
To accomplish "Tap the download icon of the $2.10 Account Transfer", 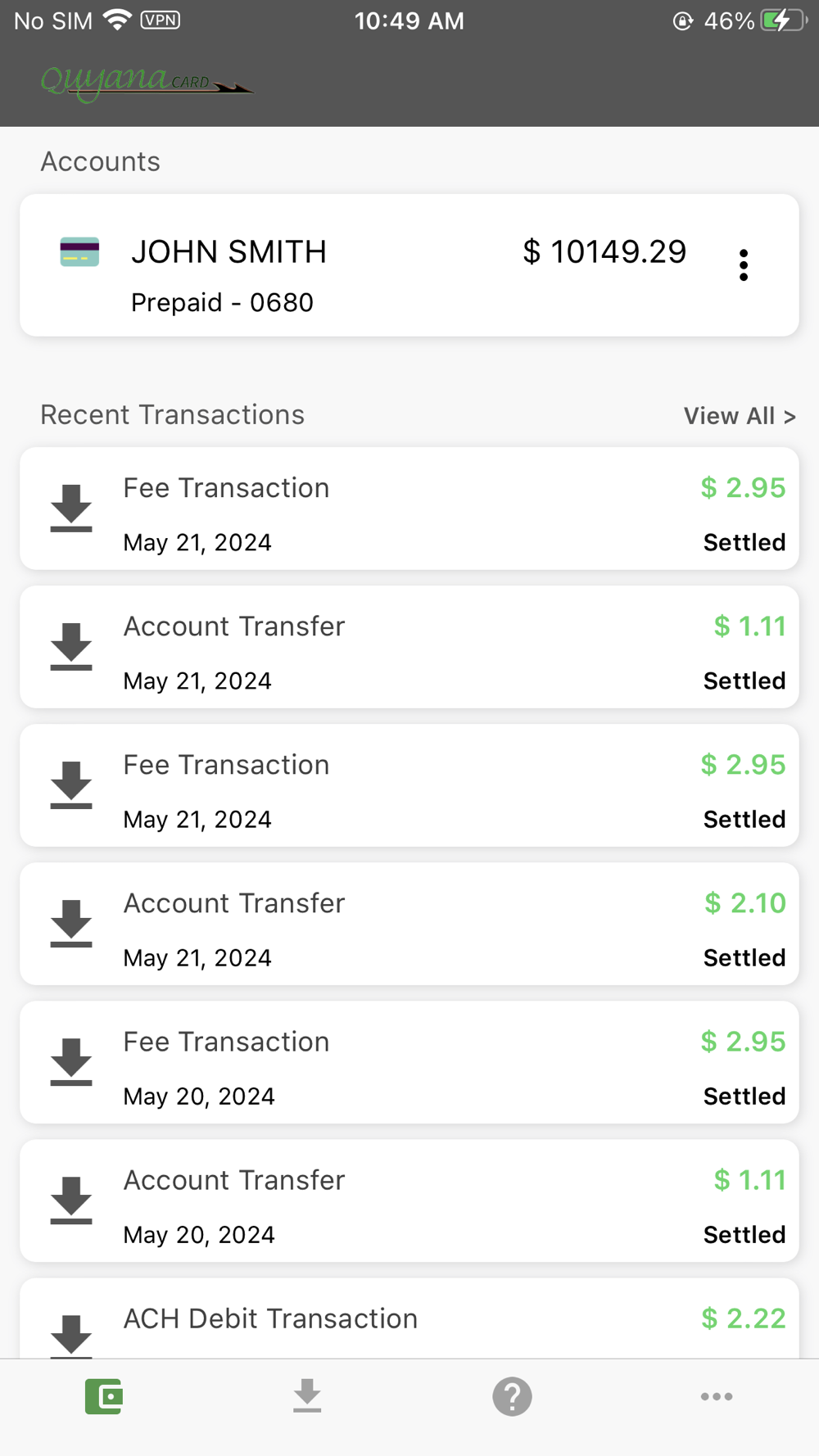I will (71, 923).
